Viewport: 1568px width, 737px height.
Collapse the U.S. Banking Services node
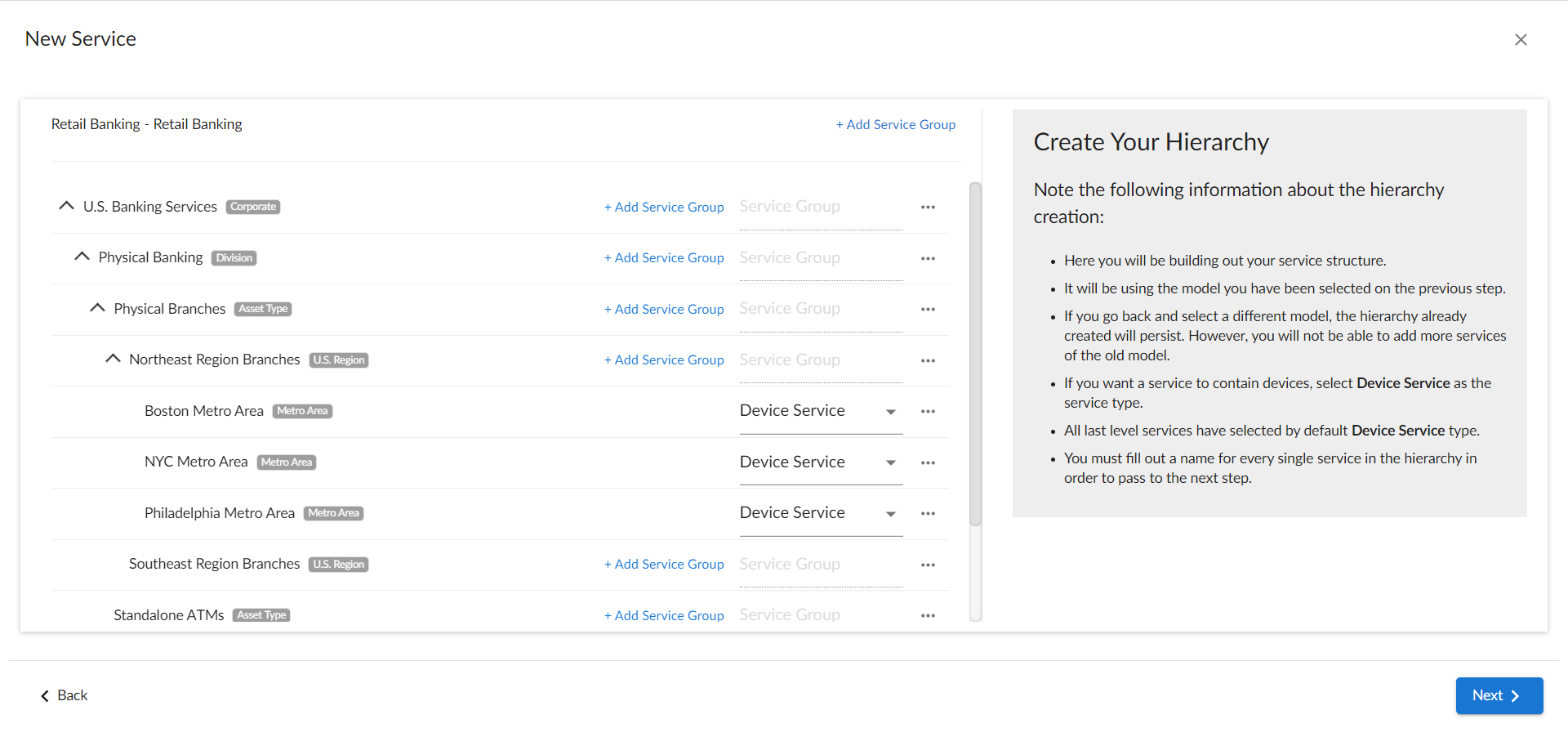66,207
